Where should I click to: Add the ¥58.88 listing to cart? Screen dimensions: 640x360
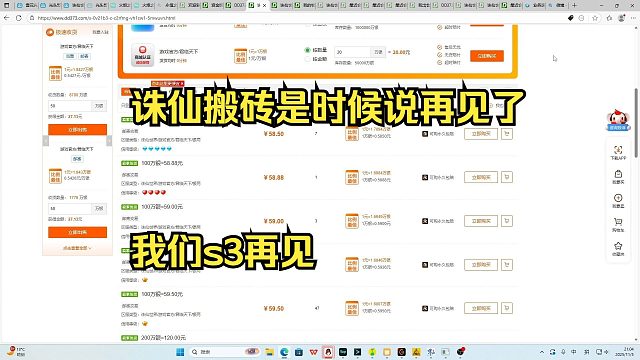point(507,177)
